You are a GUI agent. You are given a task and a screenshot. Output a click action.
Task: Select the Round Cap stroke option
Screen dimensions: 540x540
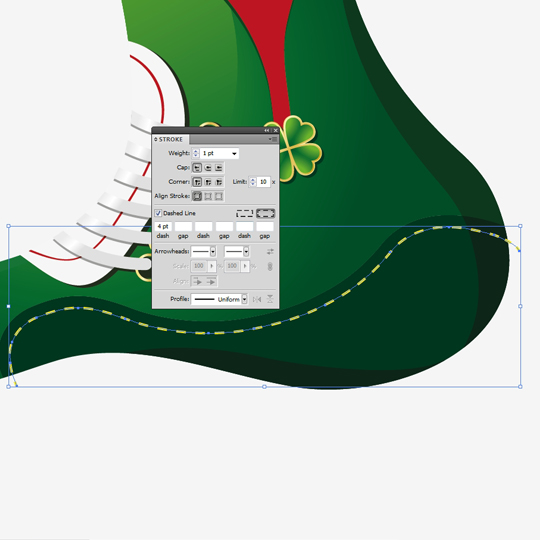[208, 168]
